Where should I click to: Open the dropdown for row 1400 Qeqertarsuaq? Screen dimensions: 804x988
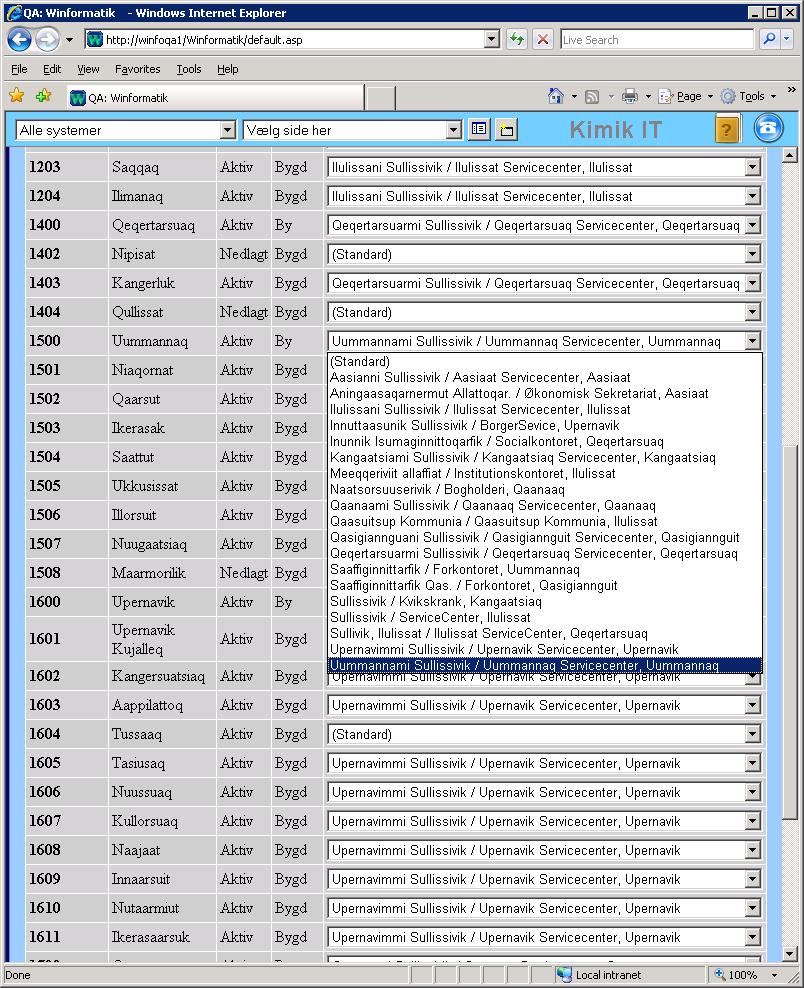752,225
